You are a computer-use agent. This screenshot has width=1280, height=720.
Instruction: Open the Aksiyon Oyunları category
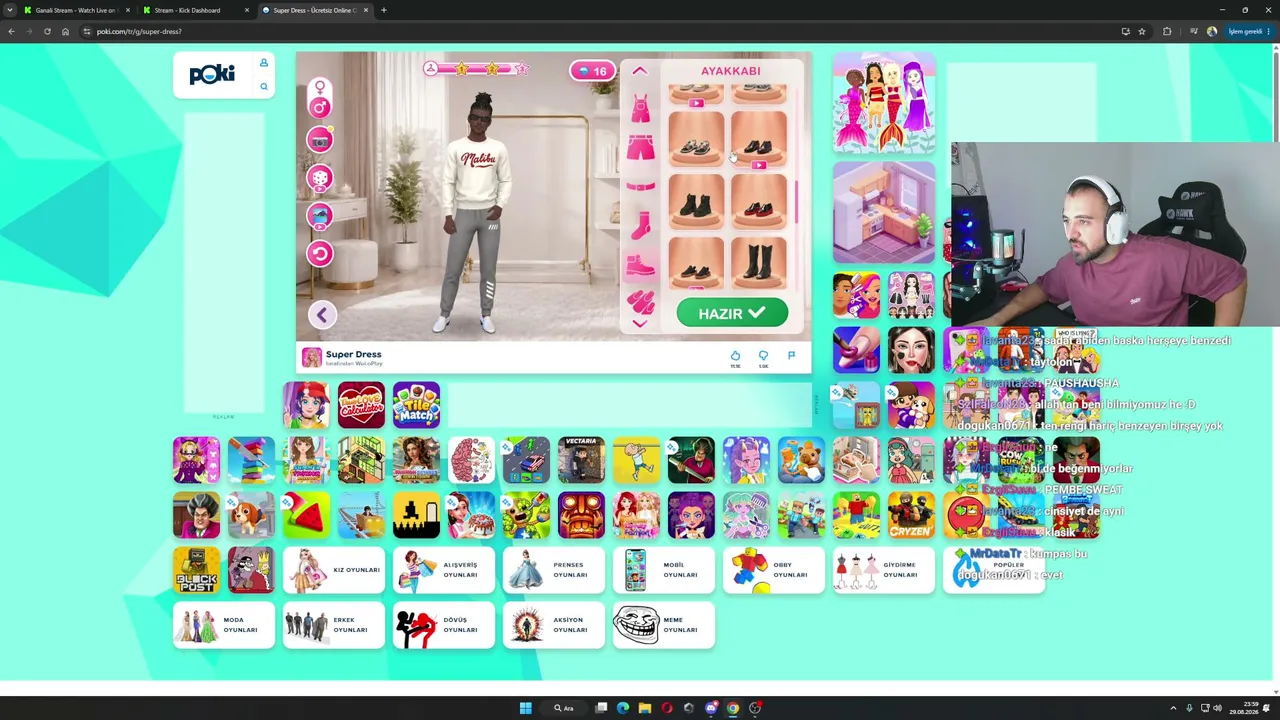point(554,625)
